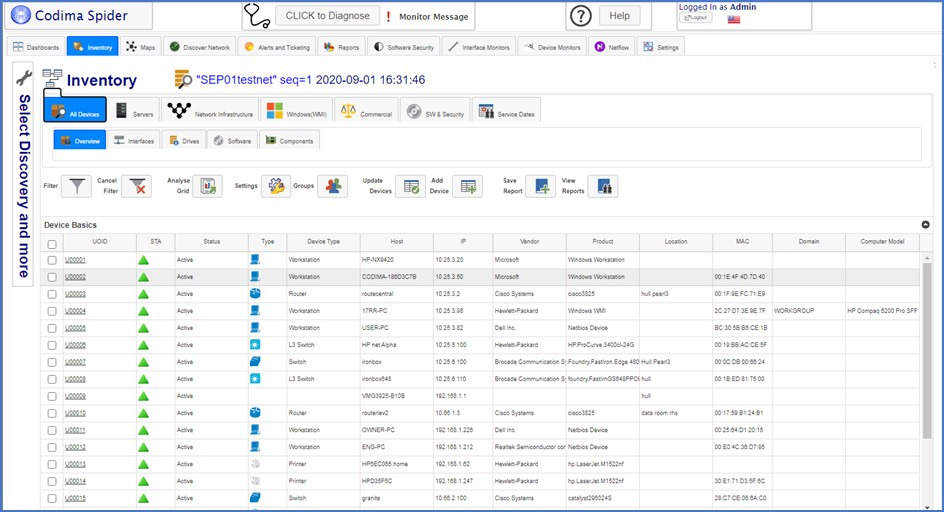Click the Help button
This screenshot has width=944, height=512.
point(620,16)
